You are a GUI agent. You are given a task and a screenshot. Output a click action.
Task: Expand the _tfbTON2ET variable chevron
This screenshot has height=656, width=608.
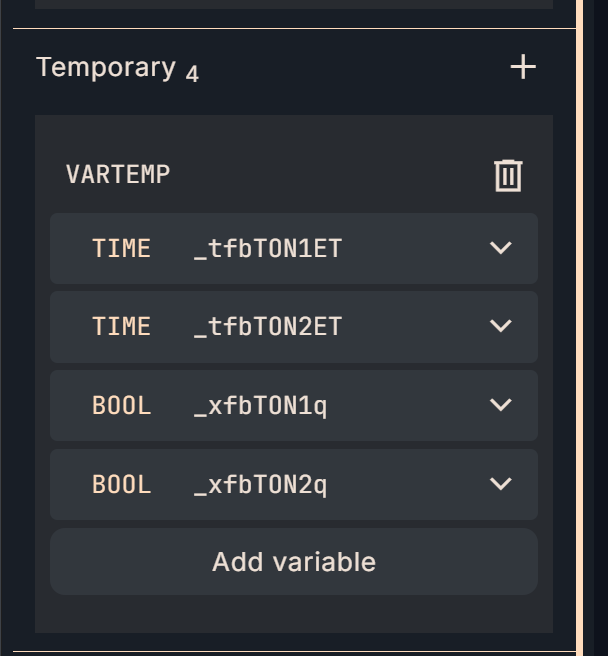(501, 326)
